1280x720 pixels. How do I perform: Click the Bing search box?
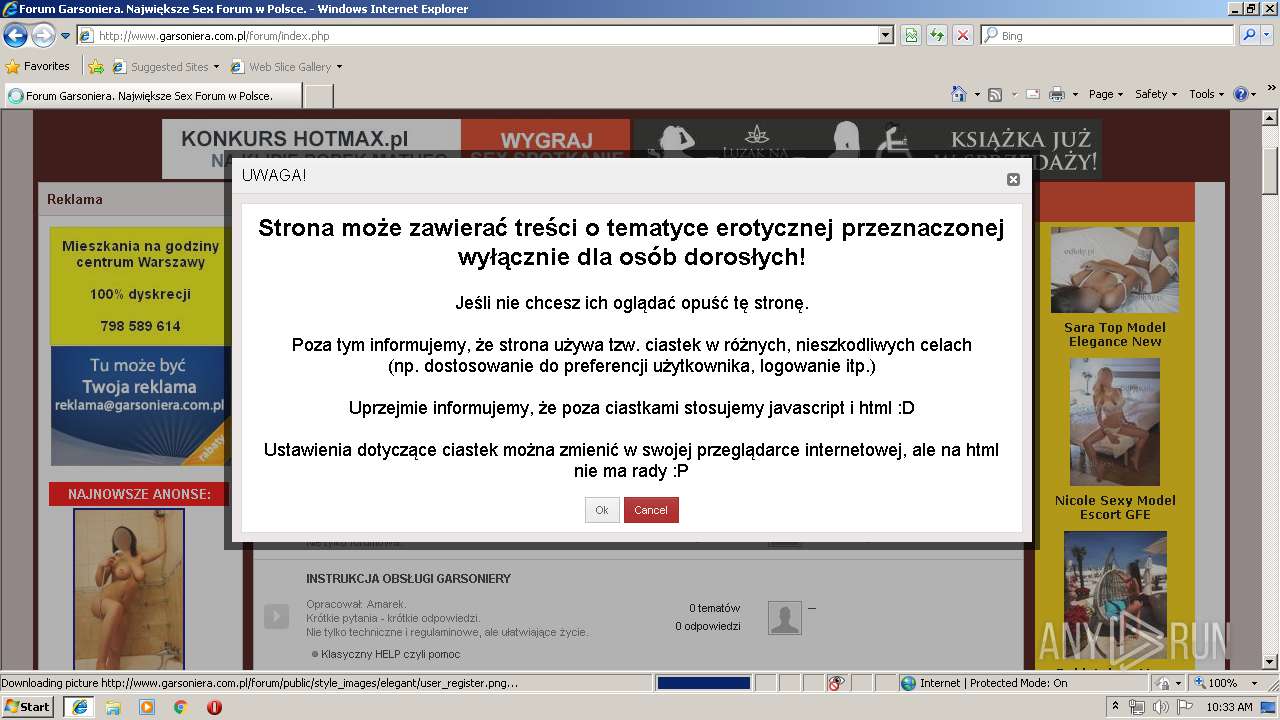point(1108,36)
